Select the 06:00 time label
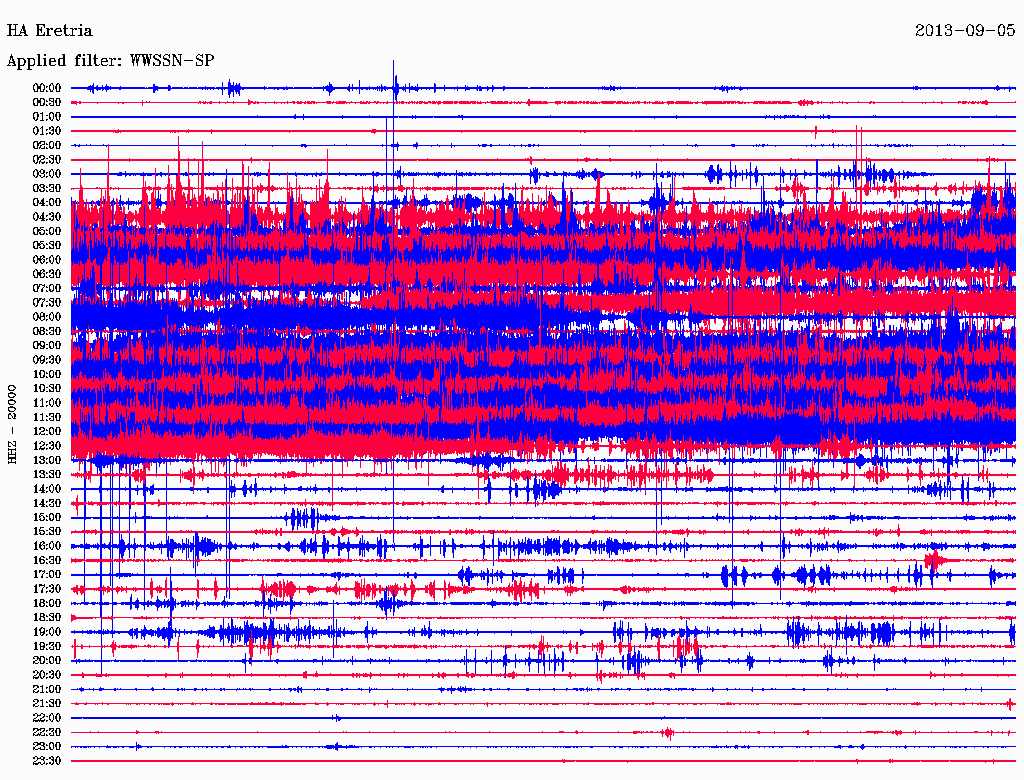The width and height of the screenshot is (1024, 780). click(x=47, y=259)
